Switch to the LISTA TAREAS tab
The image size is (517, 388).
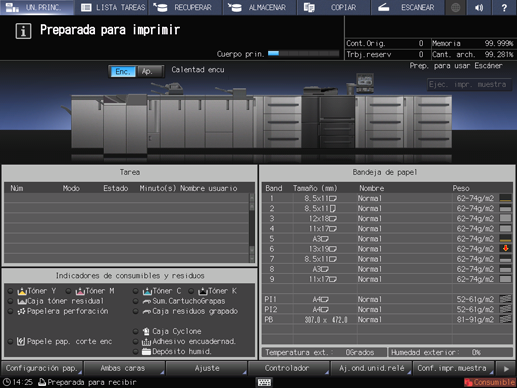[x=113, y=7]
